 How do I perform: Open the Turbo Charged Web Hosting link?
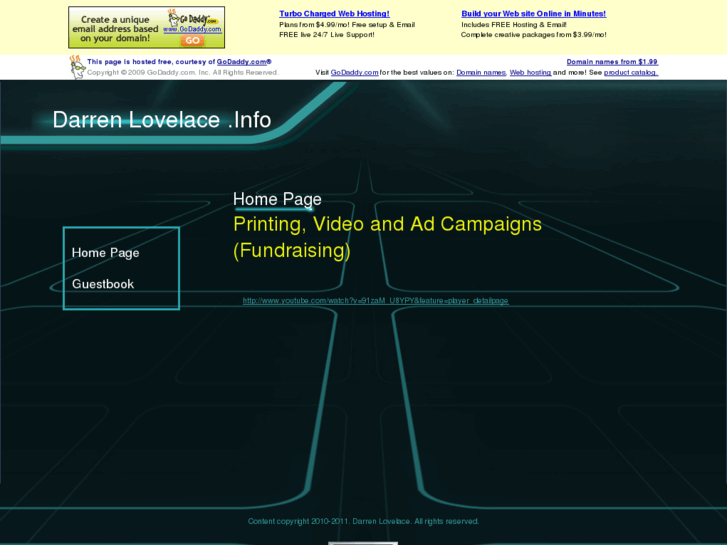point(334,14)
